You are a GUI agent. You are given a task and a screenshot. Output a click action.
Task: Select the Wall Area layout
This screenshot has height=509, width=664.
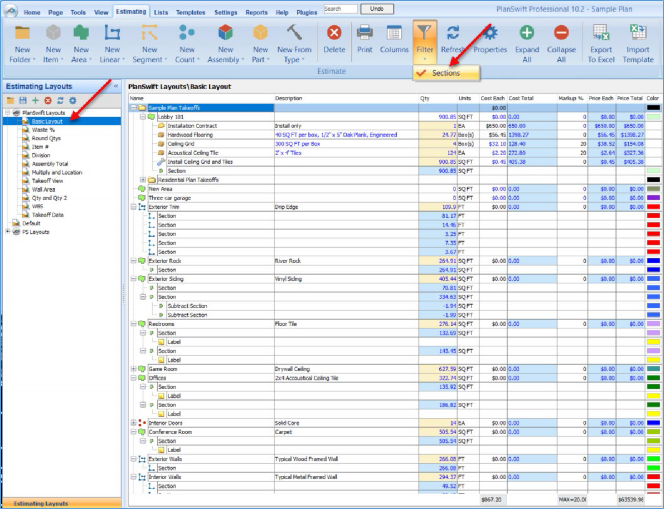coord(43,189)
